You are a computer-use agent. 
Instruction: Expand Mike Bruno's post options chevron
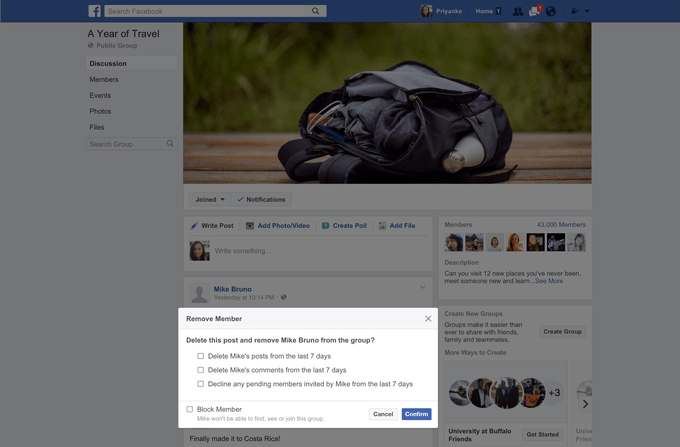[x=423, y=288]
